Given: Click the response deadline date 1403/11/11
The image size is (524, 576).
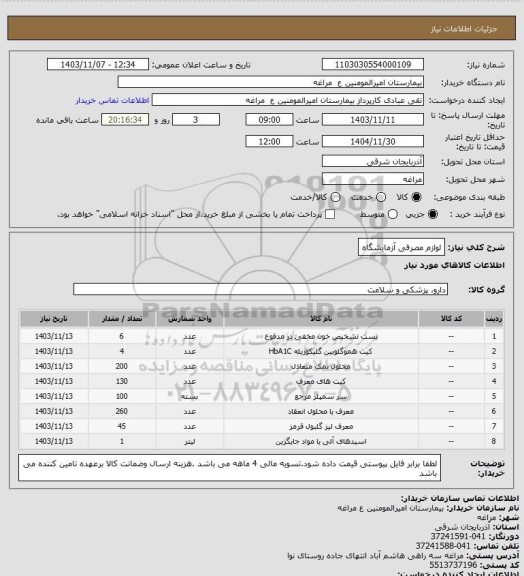Looking at the screenshot, I should [x=373, y=120].
